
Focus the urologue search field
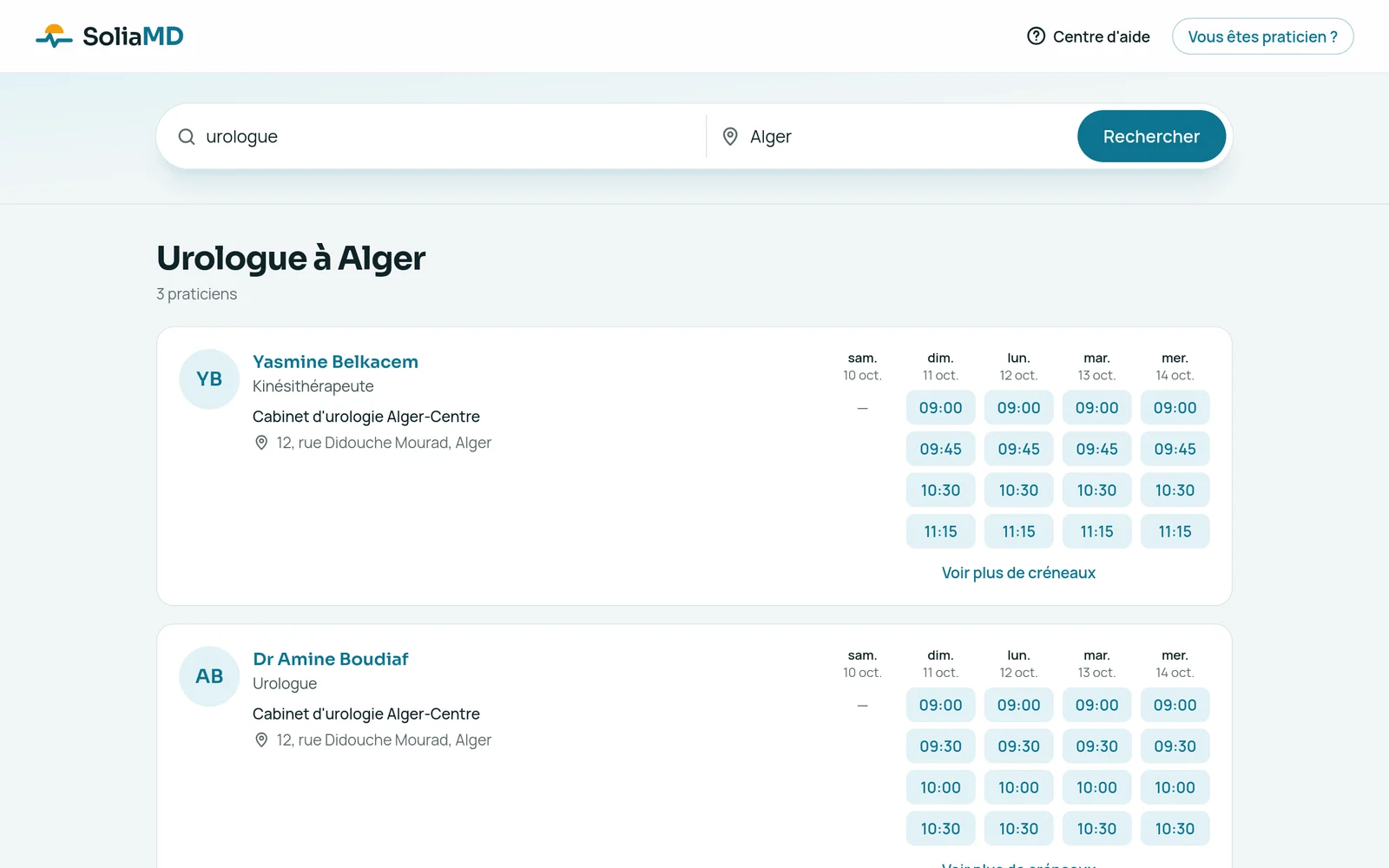click(x=443, y=136)
